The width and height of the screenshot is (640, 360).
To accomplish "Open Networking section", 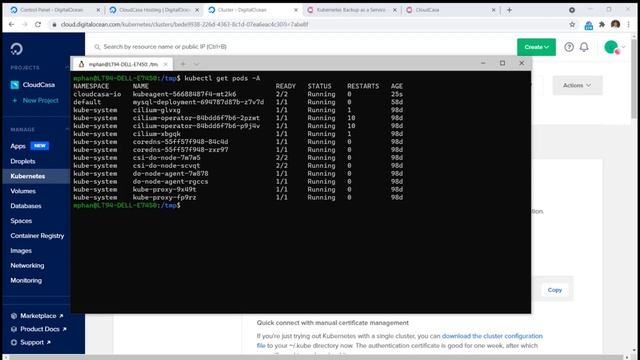I will [x=27, y=265].
